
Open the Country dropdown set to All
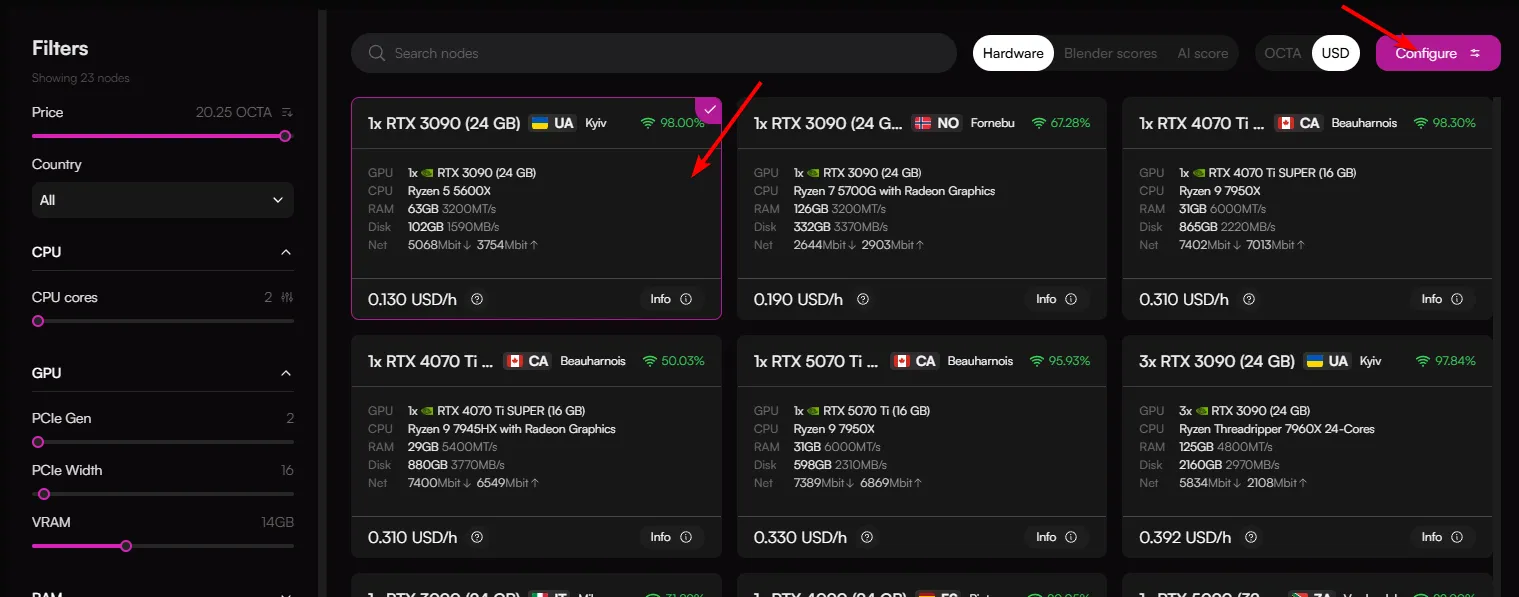point(163,200)
